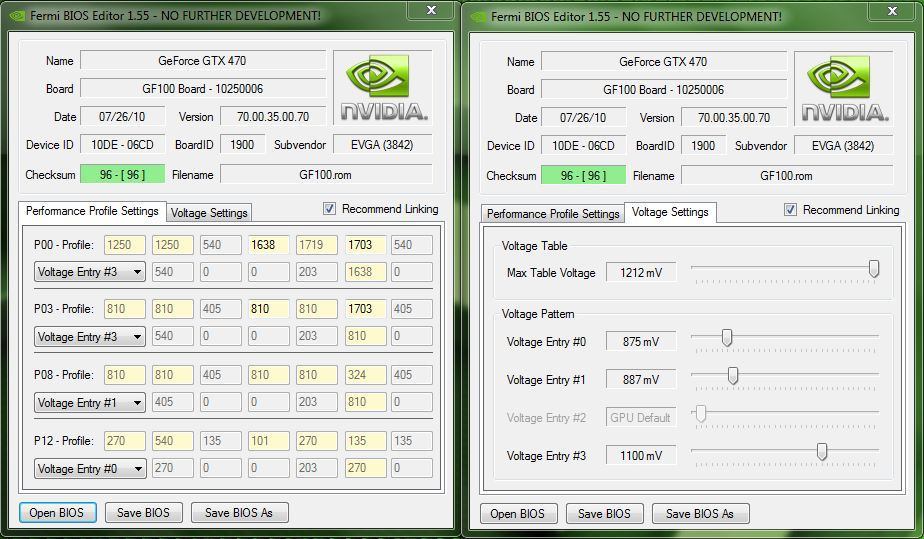This screenshot has width=924, height=539.
Task: Close the left Fermi BIOS Editor window
Action: point(431,10)
